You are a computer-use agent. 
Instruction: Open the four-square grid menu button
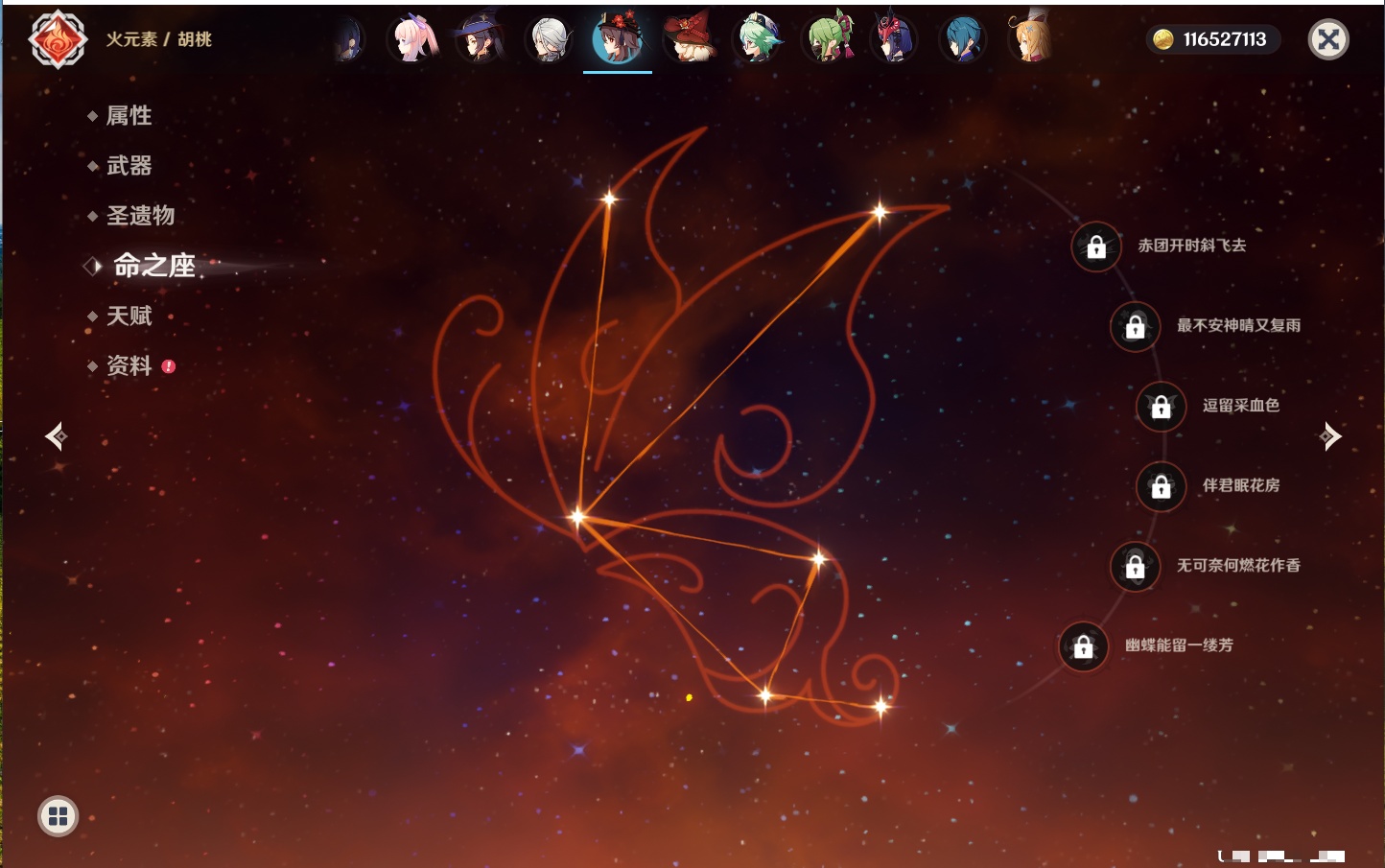[58, 816]
